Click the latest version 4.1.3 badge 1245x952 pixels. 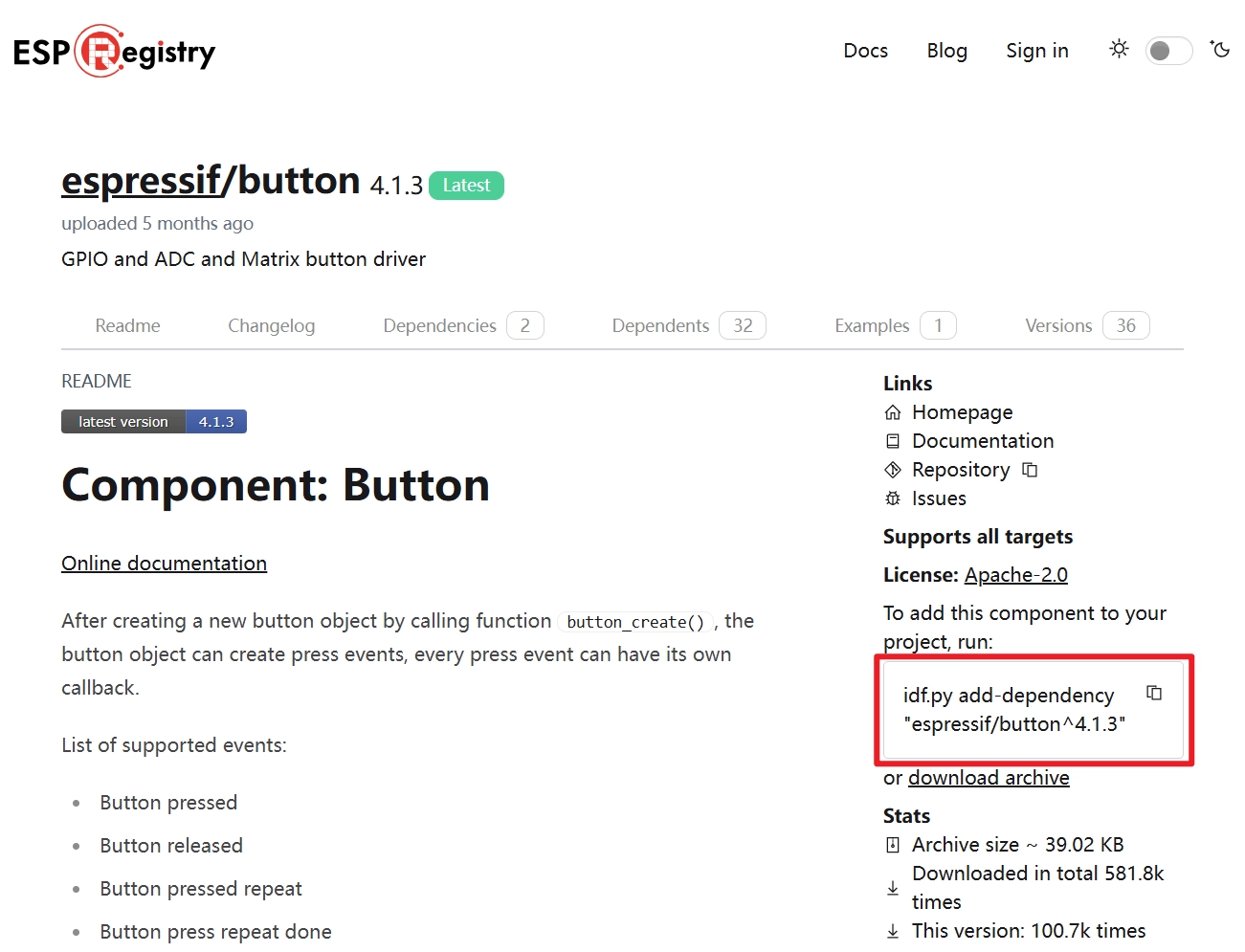[154, 422]
